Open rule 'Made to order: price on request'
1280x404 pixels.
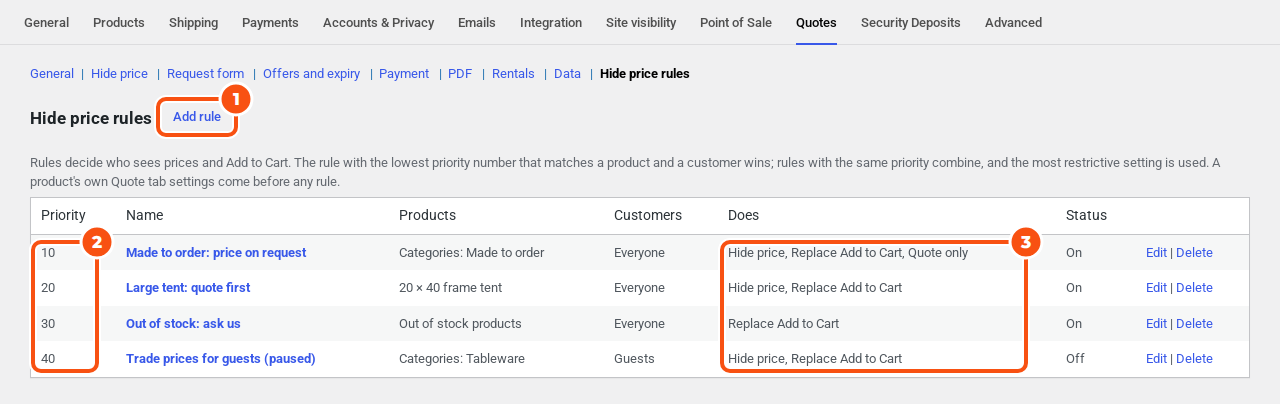pyautogui.click(x=216, y=253)
